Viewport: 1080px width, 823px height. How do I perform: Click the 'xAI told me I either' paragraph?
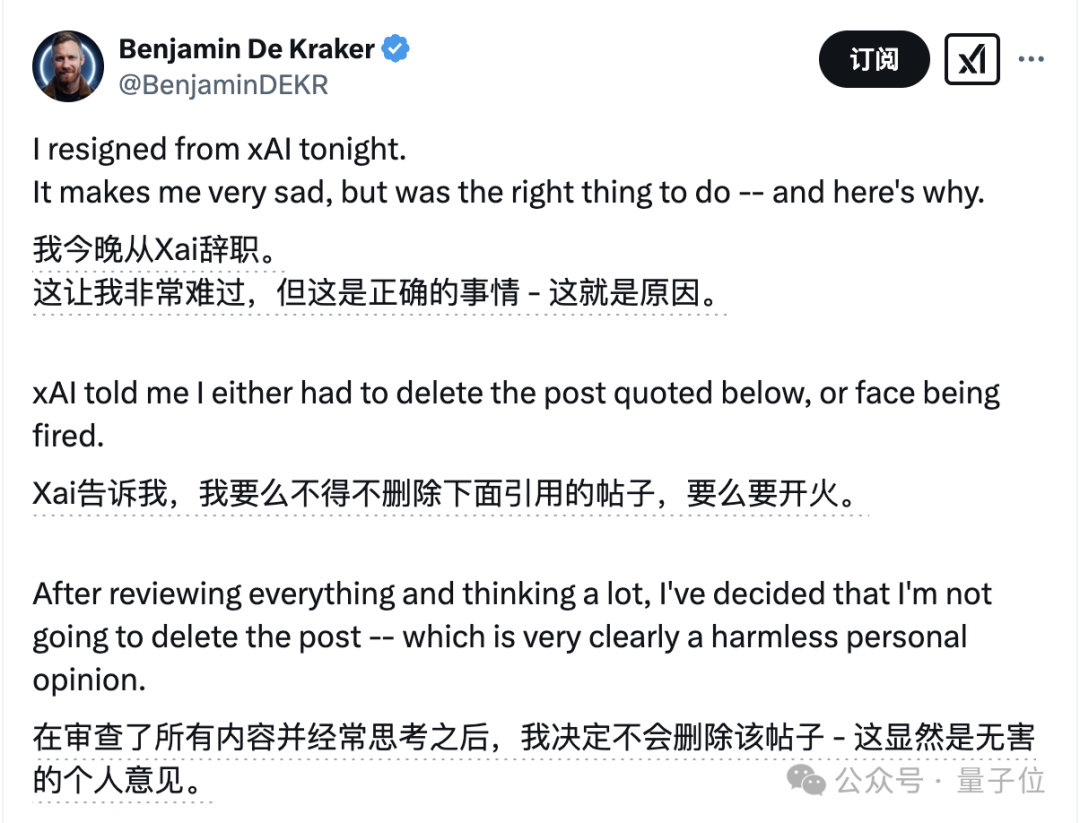click(x=516, y=415)
